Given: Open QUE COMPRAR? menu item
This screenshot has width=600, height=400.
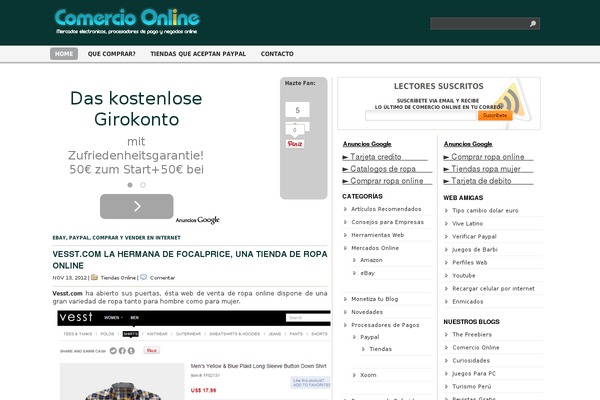Looking at the screenshot, I should pyautogui.click(x=112, y=54).
